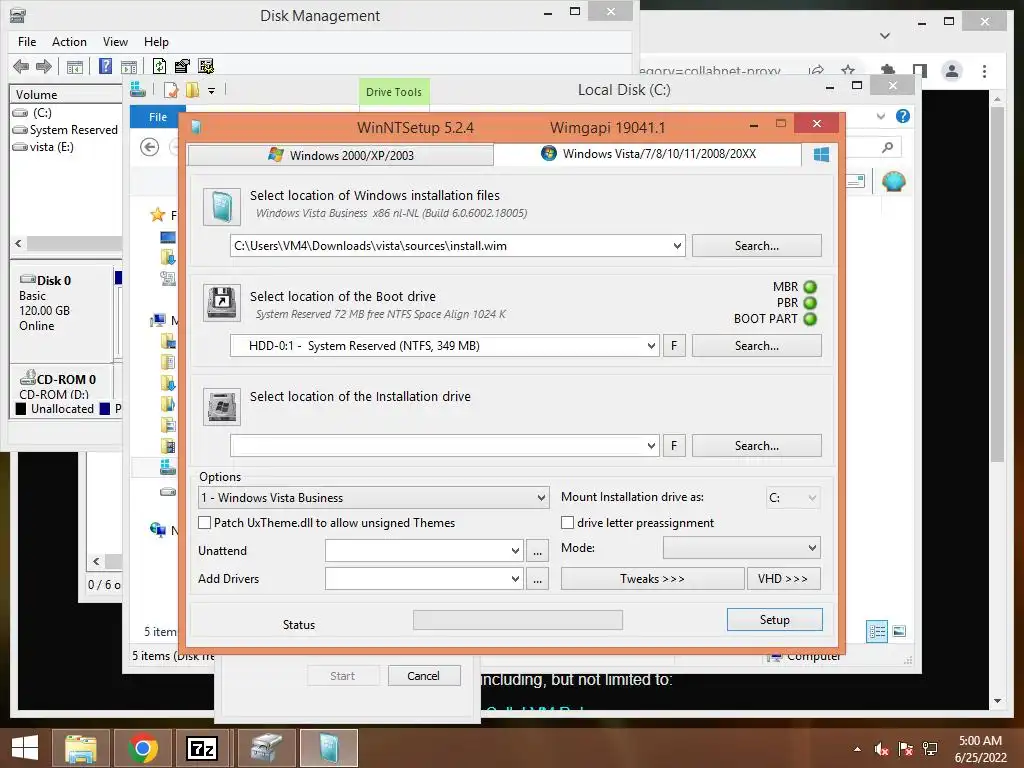Open Disk Management Help menu
This screenshot has height=768, width=1024.
pos(156,42)
